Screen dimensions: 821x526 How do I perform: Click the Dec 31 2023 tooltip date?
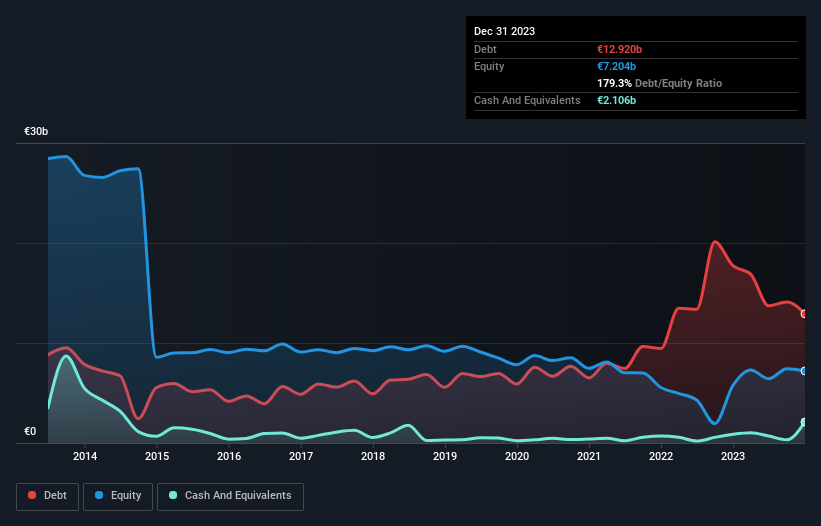point(504,31)
